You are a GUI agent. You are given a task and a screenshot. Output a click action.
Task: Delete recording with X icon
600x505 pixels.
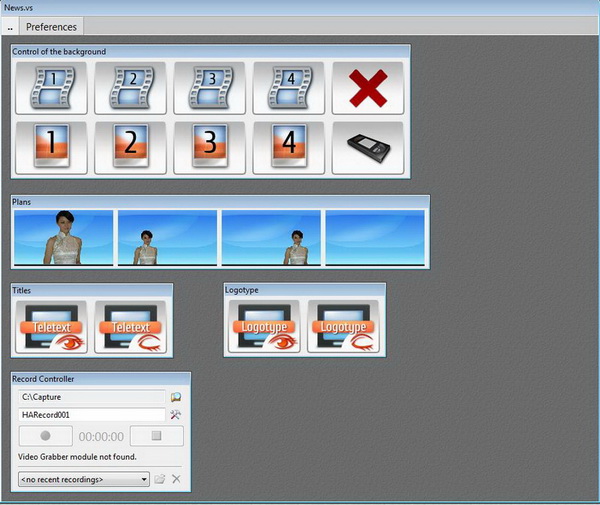tap(176, 479)
